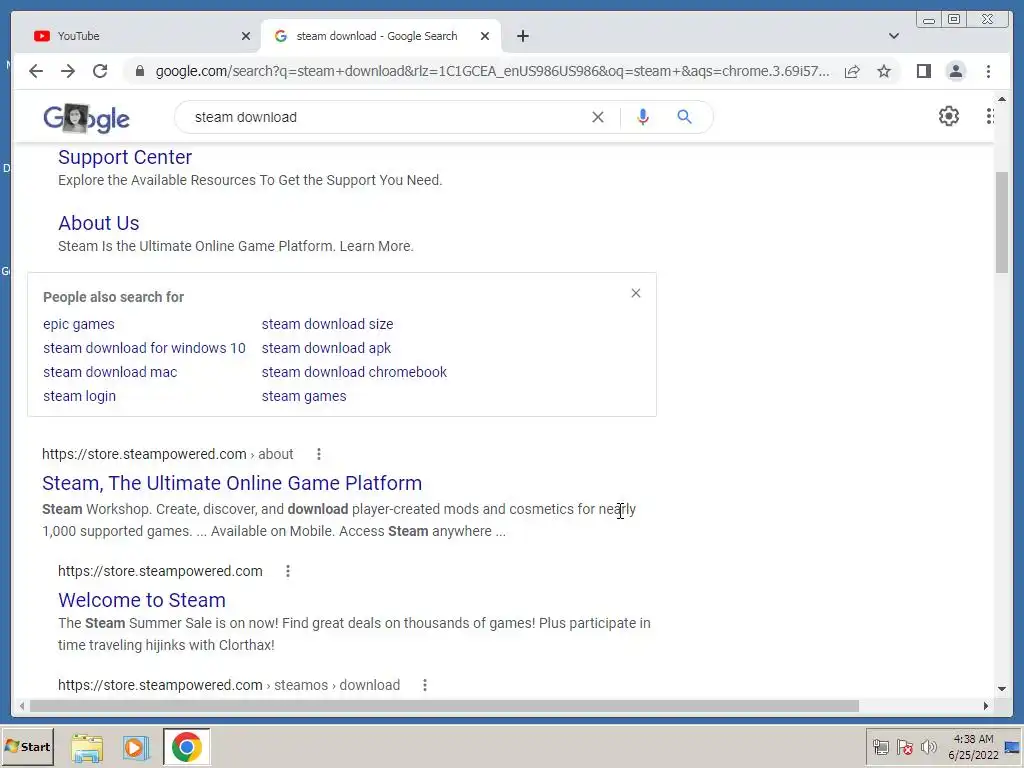
Task: Select Chrome in the taskbar
Action: pos(187,747)
